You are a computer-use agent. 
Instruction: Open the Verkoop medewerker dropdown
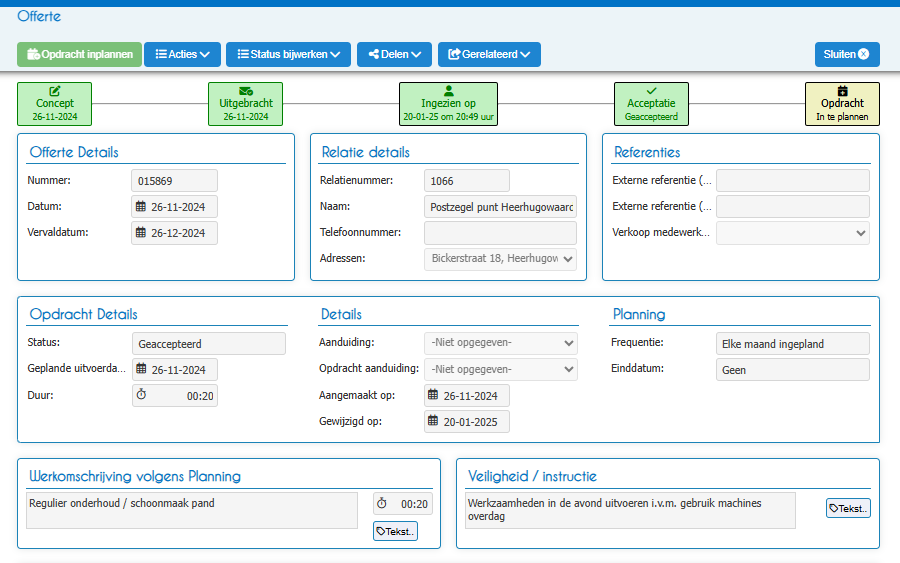click(x=793, y=233)
